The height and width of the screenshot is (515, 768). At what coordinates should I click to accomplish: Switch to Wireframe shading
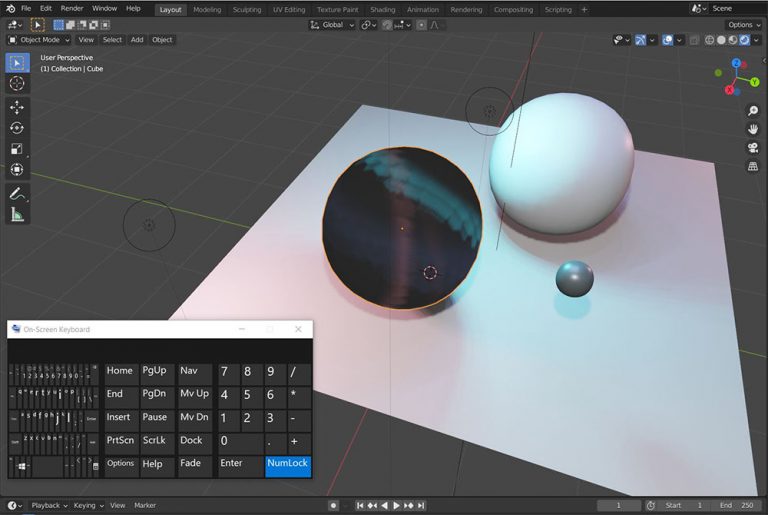[709, 40]
